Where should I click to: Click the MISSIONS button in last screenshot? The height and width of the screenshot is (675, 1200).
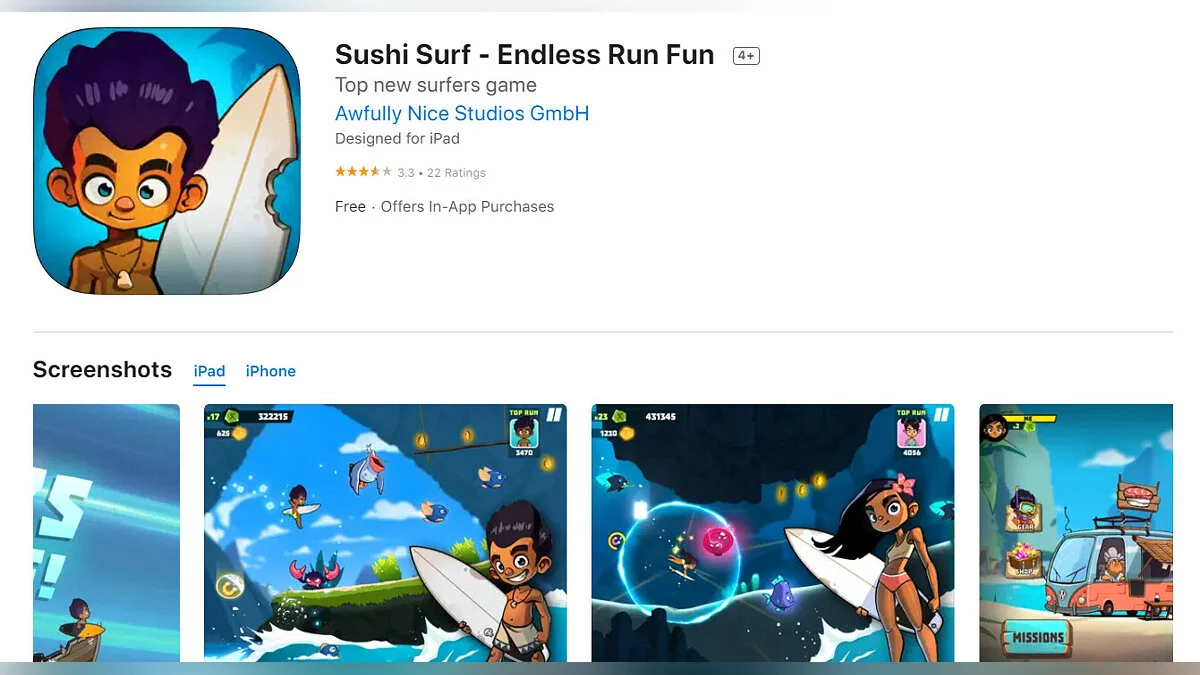(1038, 637)
